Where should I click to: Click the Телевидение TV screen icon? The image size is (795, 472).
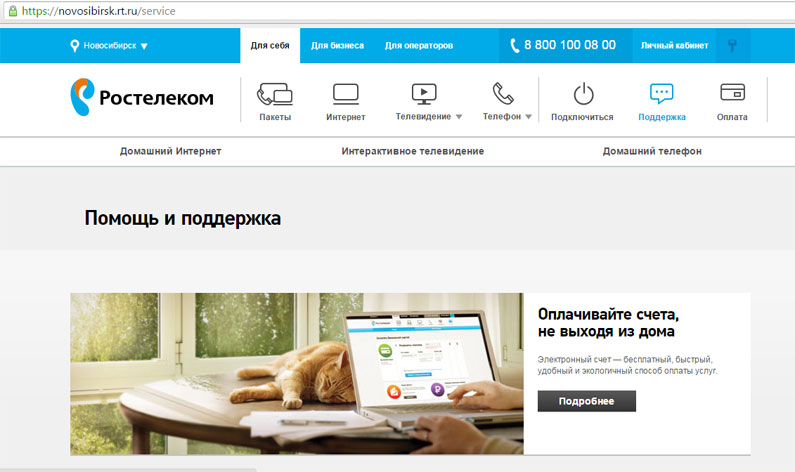pos(424,95)
